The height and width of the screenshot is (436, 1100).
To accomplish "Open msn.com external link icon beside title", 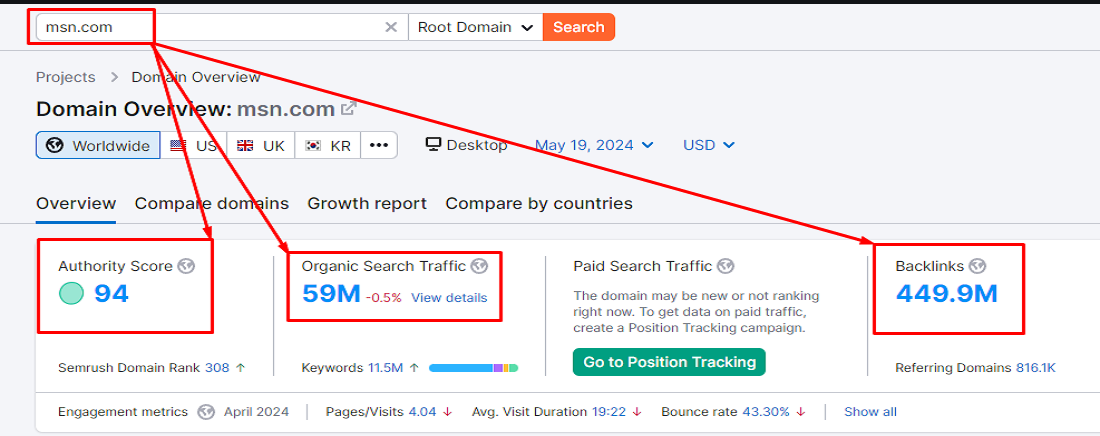I will click(349, 109).
